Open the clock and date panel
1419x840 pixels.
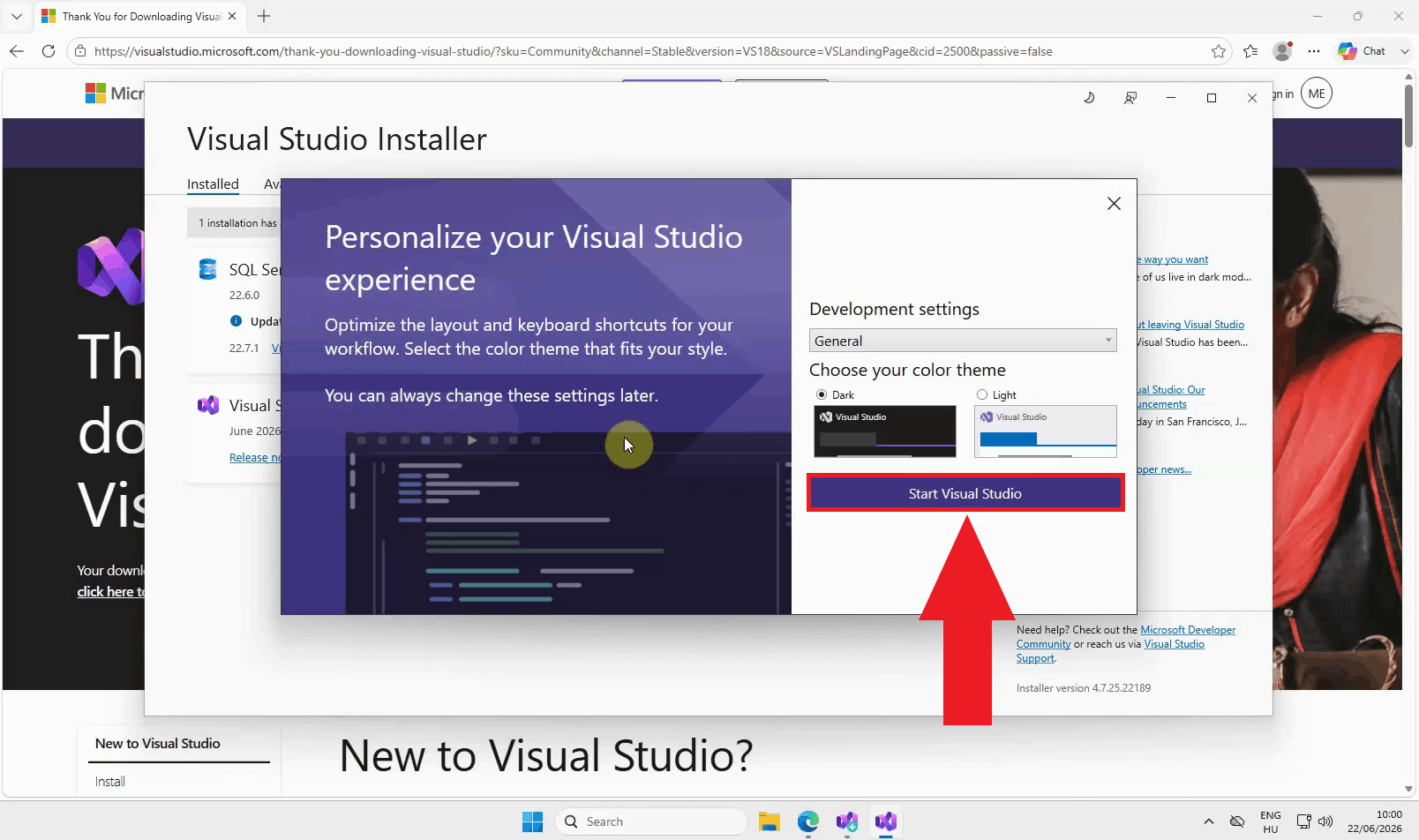1375,821
